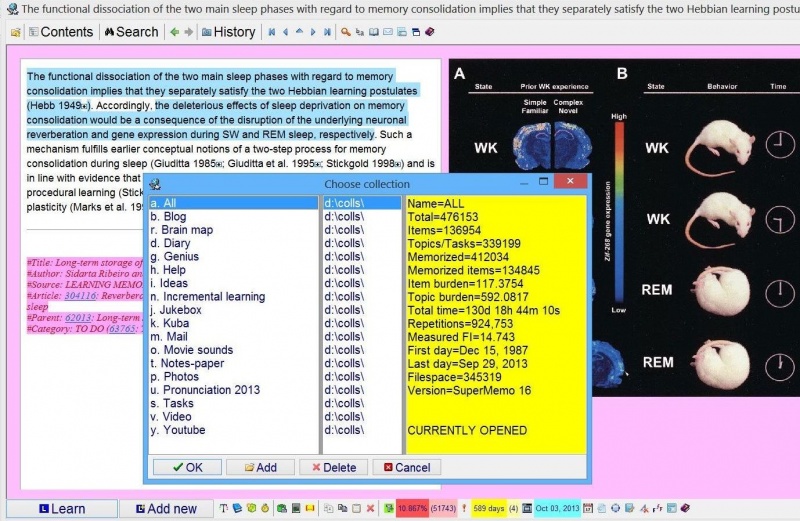
Task: Go to last element with navigation arrow
Action: click(327, 32)
